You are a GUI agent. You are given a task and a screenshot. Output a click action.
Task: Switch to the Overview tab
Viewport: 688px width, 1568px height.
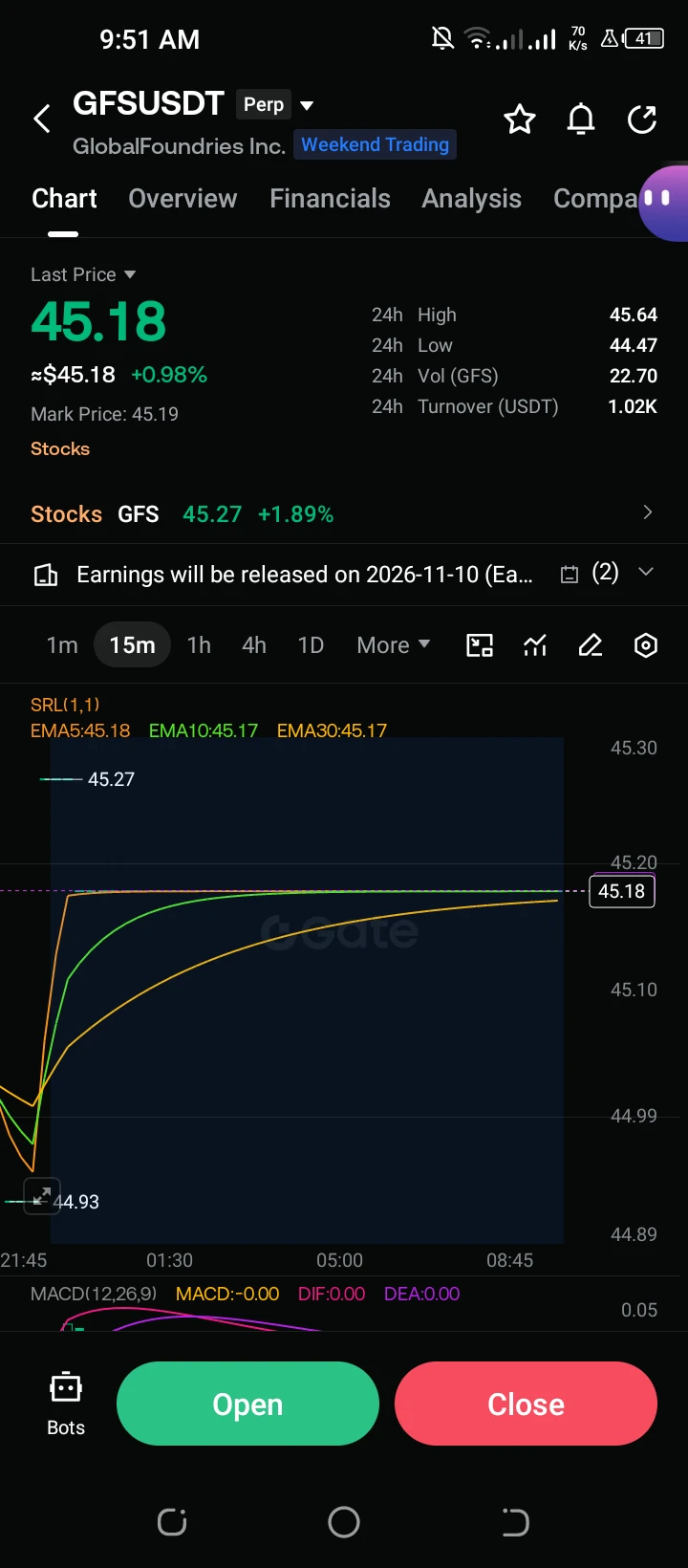coord(183,199)
